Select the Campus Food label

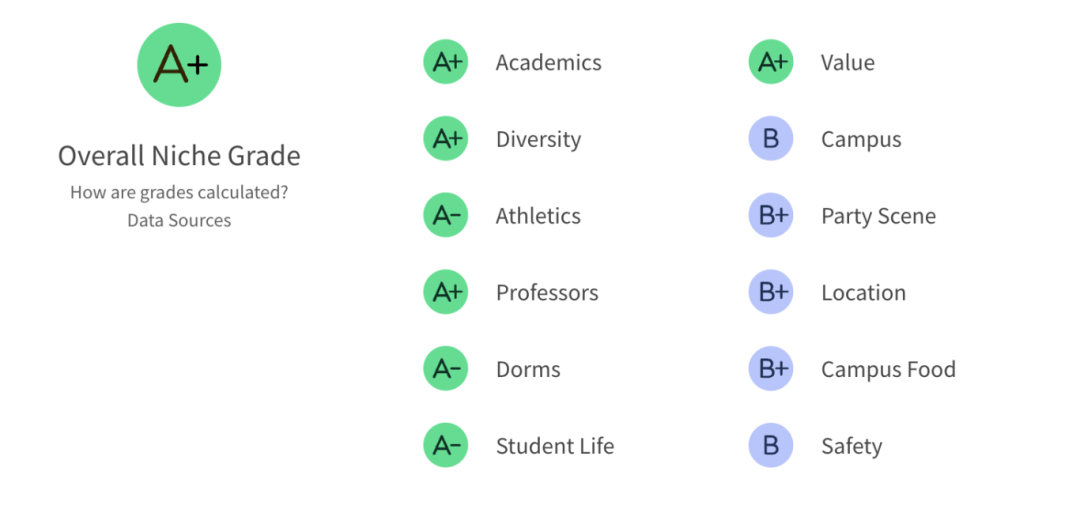click(x=888, y=369)
